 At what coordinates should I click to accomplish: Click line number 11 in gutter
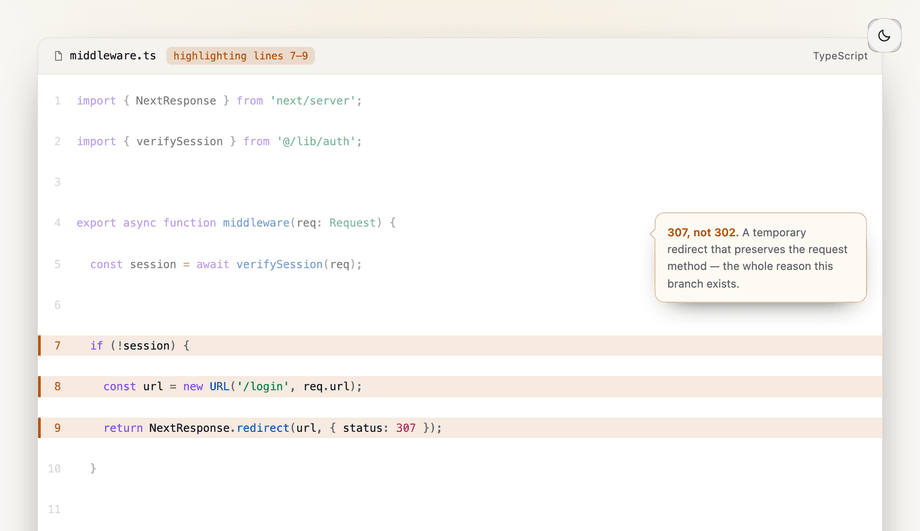tap(55, 509)
